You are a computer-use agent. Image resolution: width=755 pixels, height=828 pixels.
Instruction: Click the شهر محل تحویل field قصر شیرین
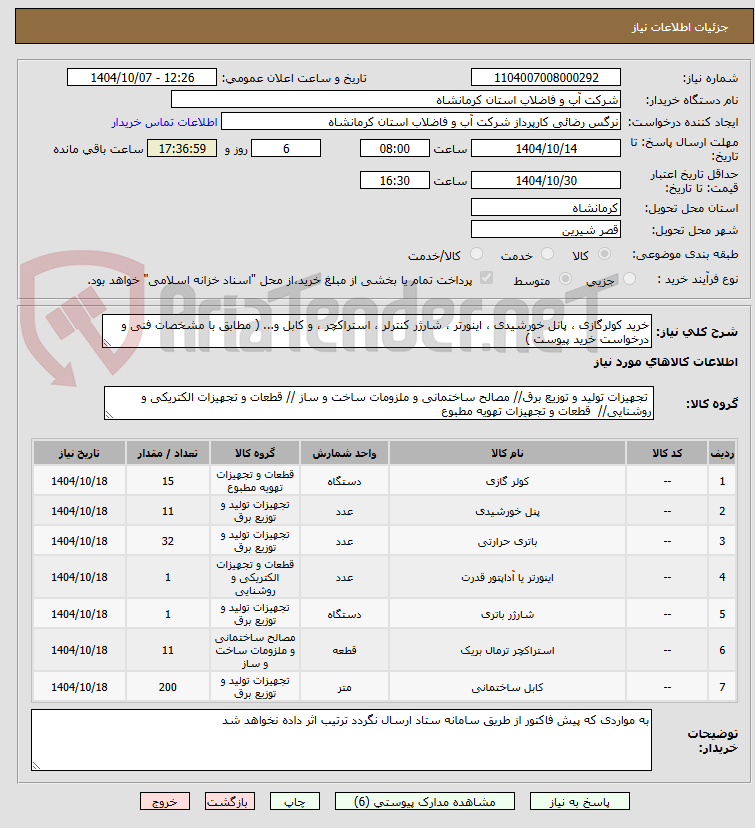[546, 230]
